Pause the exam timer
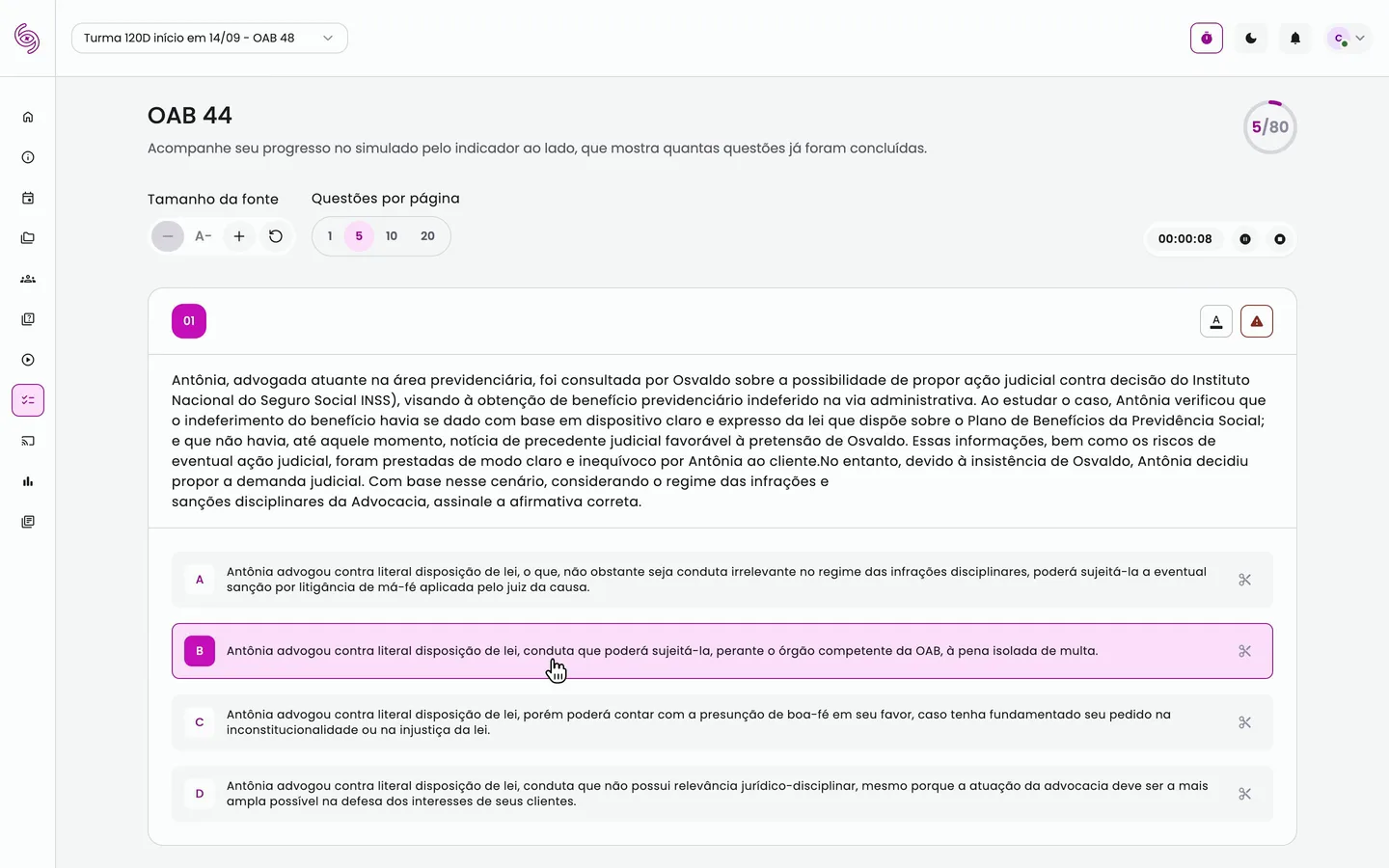 click(x=1245, y=239)
